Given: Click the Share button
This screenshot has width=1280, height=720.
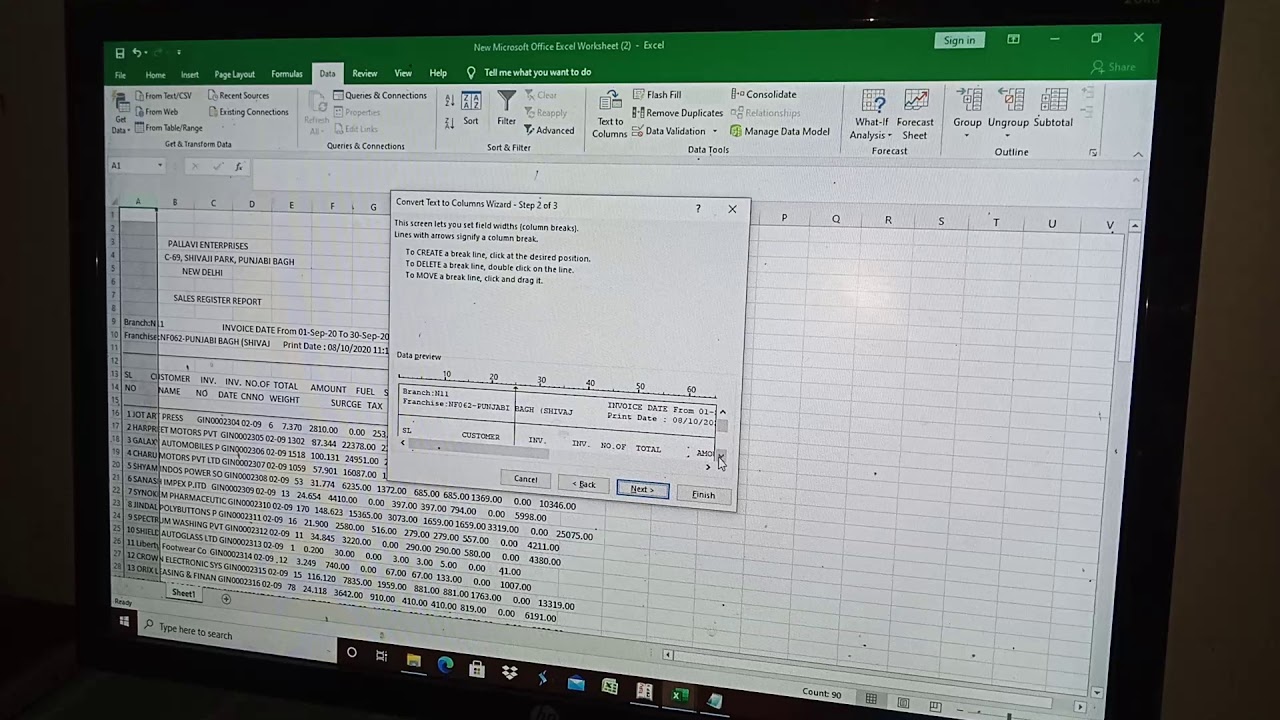Looking at the screenshot, I should click(1114, 67).
